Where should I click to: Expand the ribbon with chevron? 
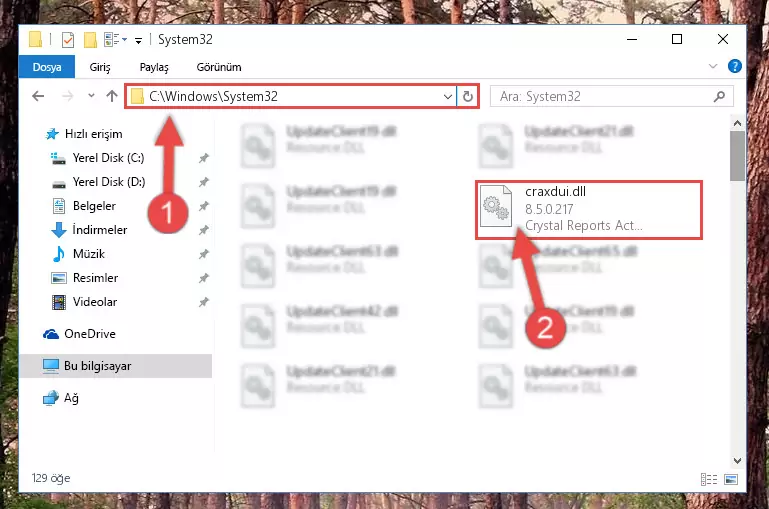click(x=713, y=66)
